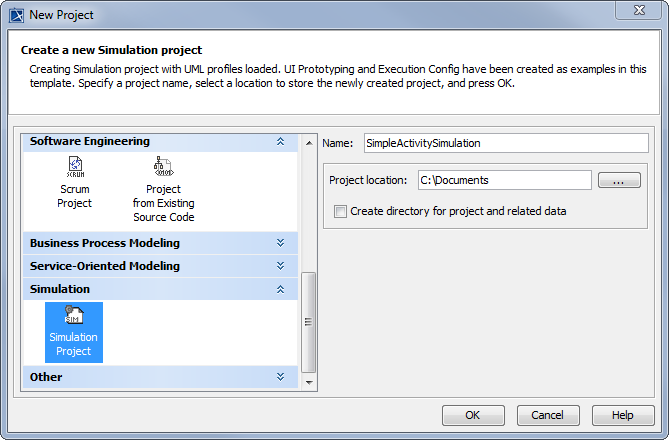Expand the Other section
This screenshot has height=440, width=669.
pyautogui.click(x=281, y=377)
